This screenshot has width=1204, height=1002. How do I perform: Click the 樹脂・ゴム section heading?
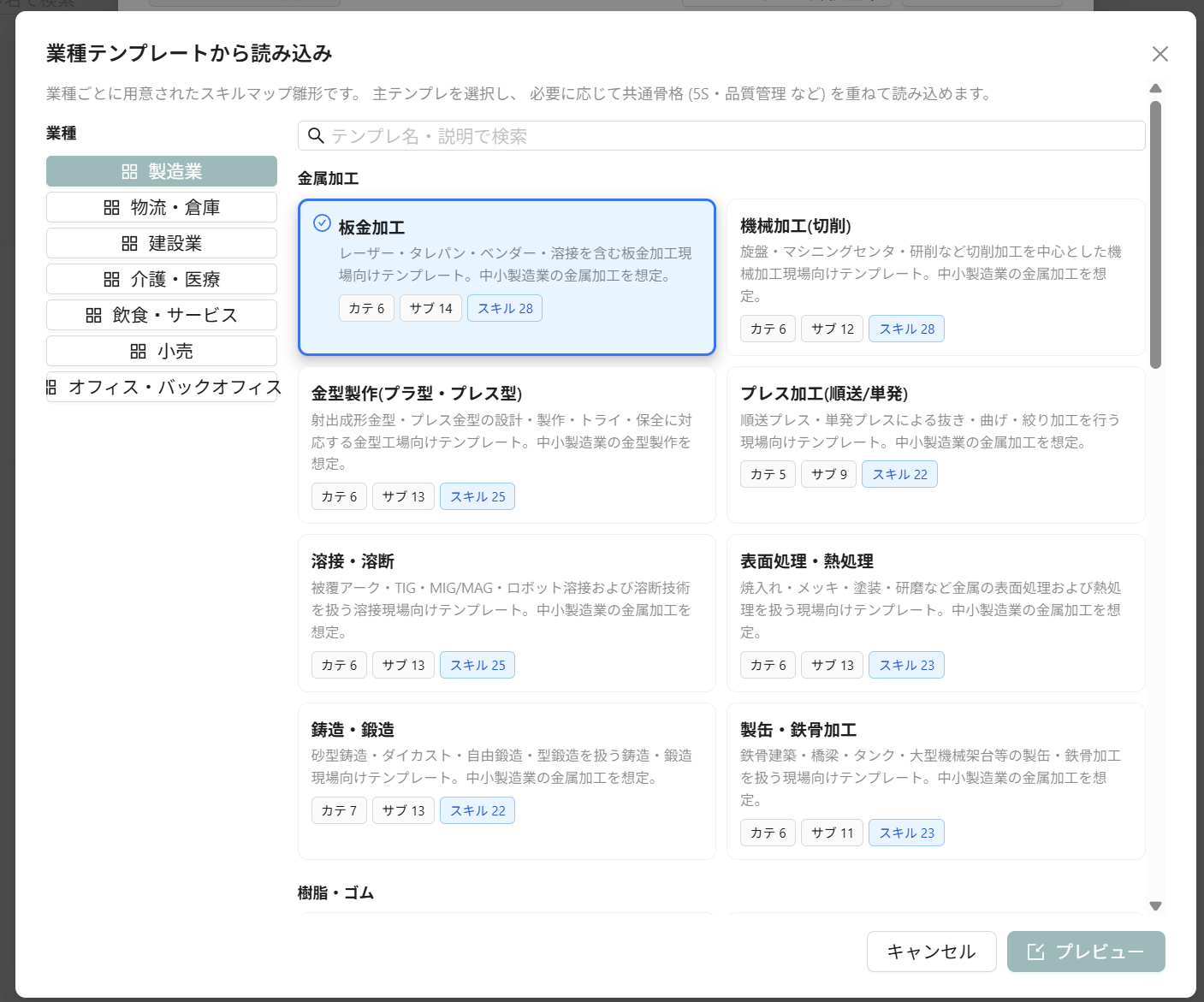[335, 892]
